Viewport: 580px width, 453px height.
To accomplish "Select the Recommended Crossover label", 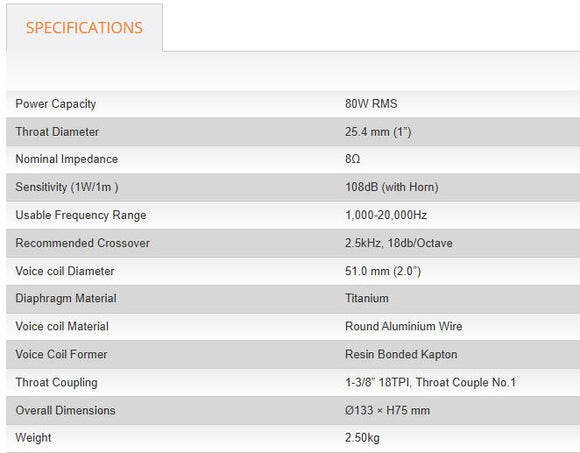I will click(82, 243).
